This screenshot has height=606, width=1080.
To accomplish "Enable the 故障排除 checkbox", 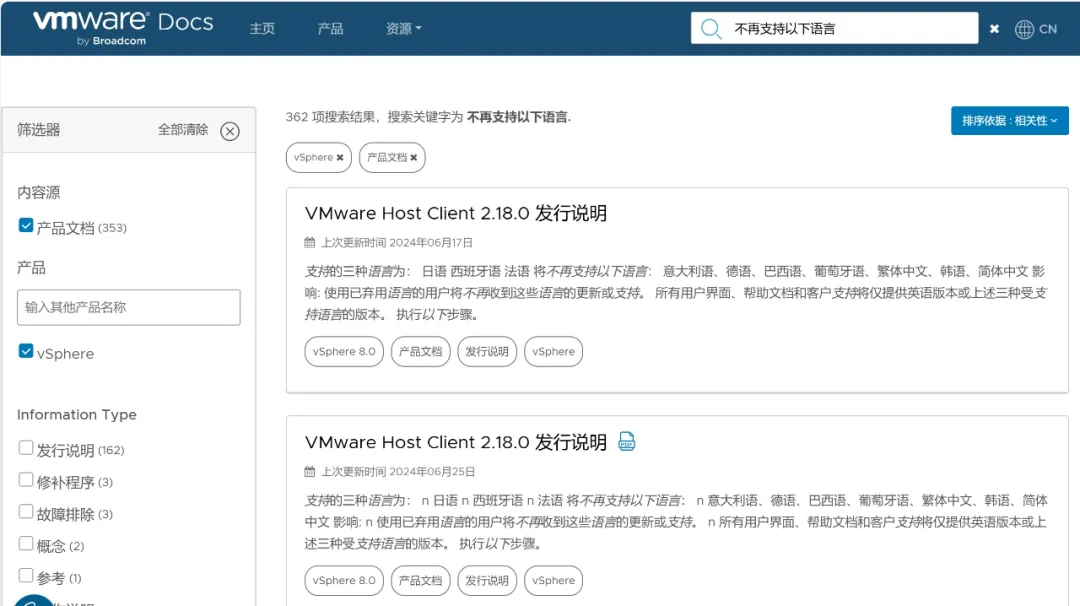I will 26,513.
